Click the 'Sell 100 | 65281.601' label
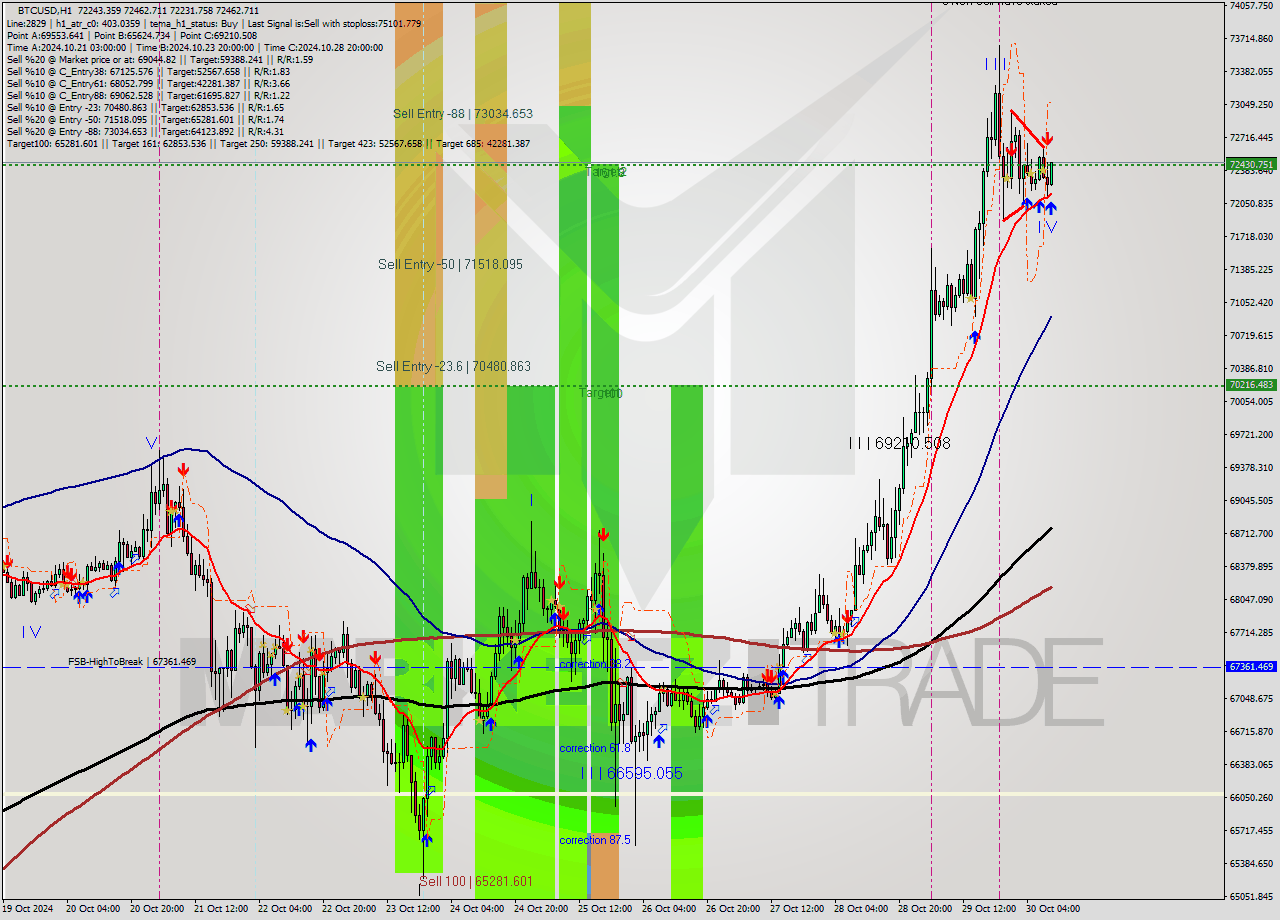The image size is (1280, 920). 476,881
